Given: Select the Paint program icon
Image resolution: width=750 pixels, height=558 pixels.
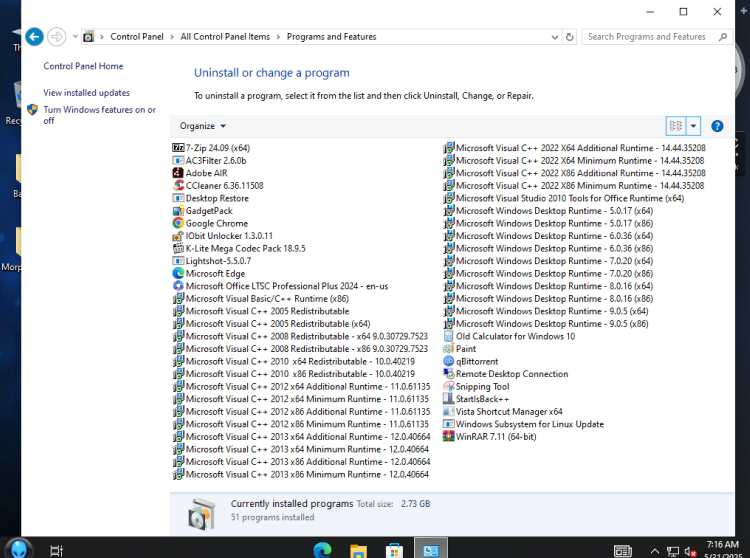Looking at the screenshot, I should pyautogui.click(x=448, y=349).
